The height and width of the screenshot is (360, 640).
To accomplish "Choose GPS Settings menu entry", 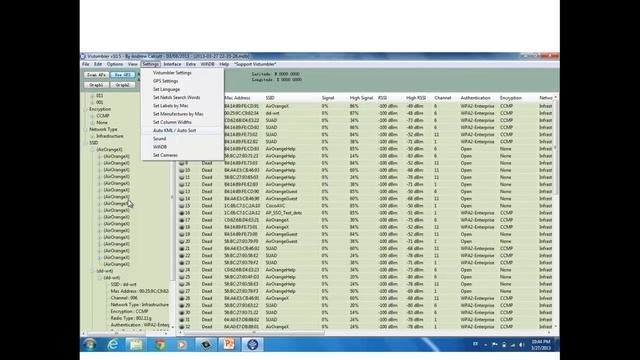I will pyautogui.click(x=182, y=81).
